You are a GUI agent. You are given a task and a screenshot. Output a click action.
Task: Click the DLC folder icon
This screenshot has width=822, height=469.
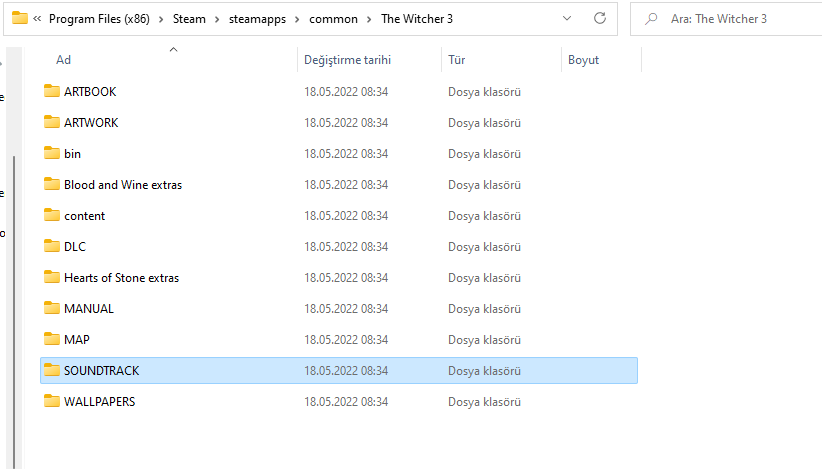tap(51, 246)
